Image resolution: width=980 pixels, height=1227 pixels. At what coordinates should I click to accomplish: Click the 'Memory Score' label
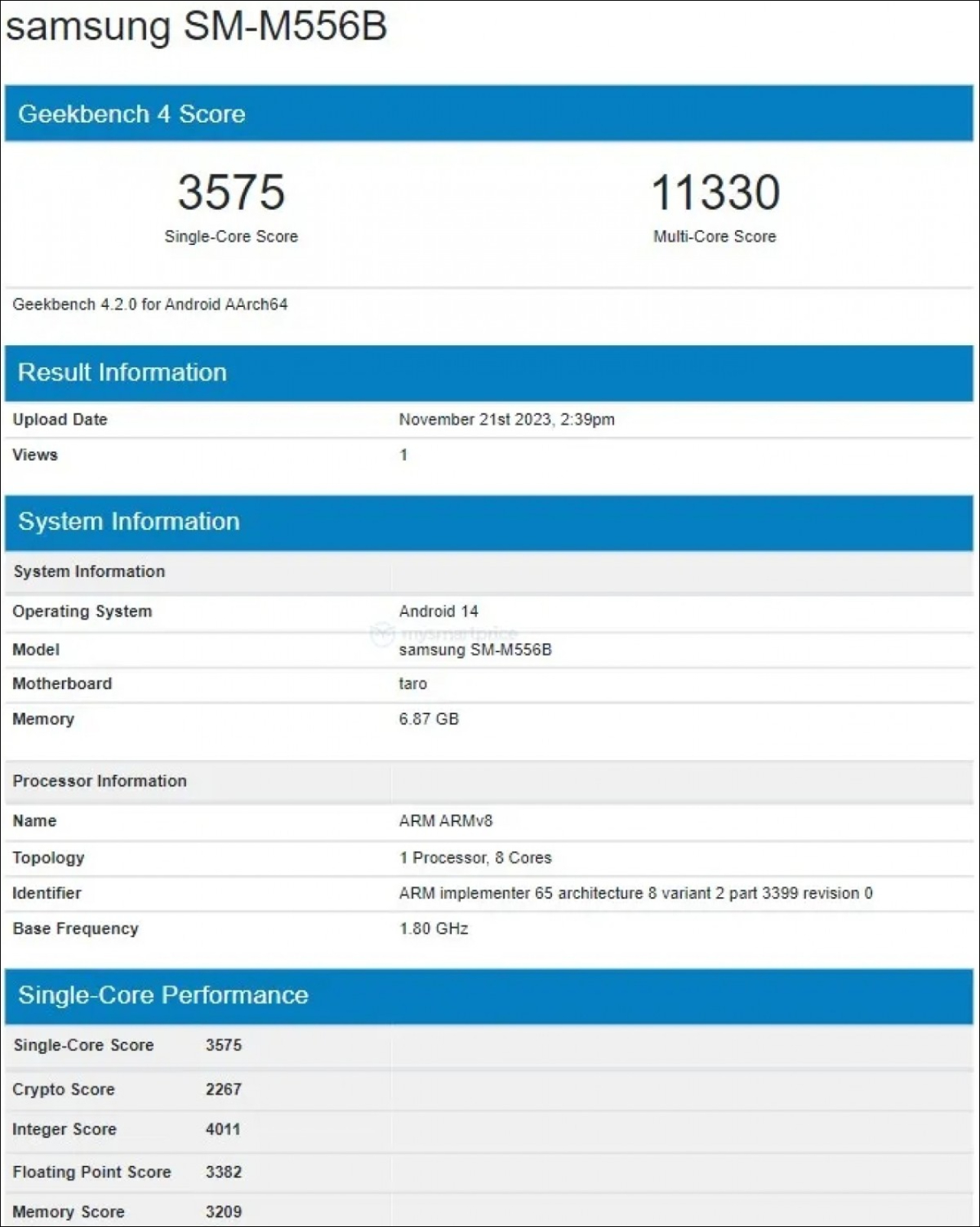[x=68, y=1212]
